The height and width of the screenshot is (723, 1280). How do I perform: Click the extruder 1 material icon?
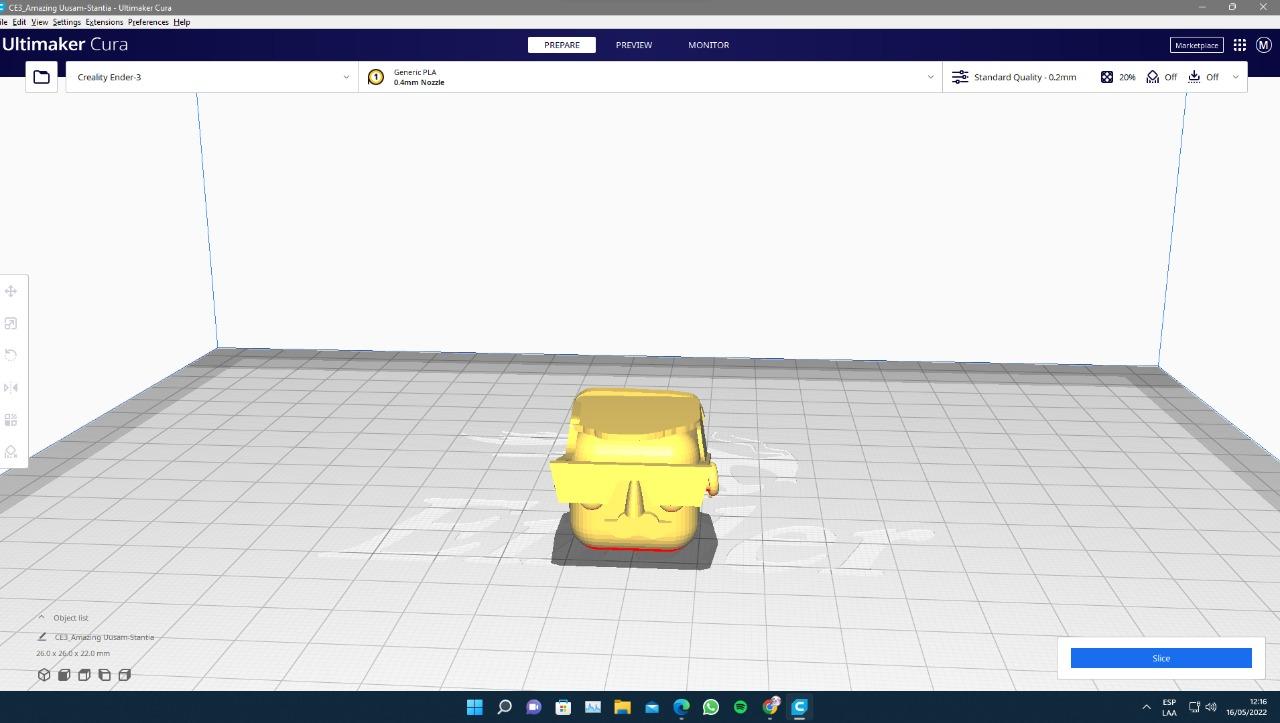376,77
